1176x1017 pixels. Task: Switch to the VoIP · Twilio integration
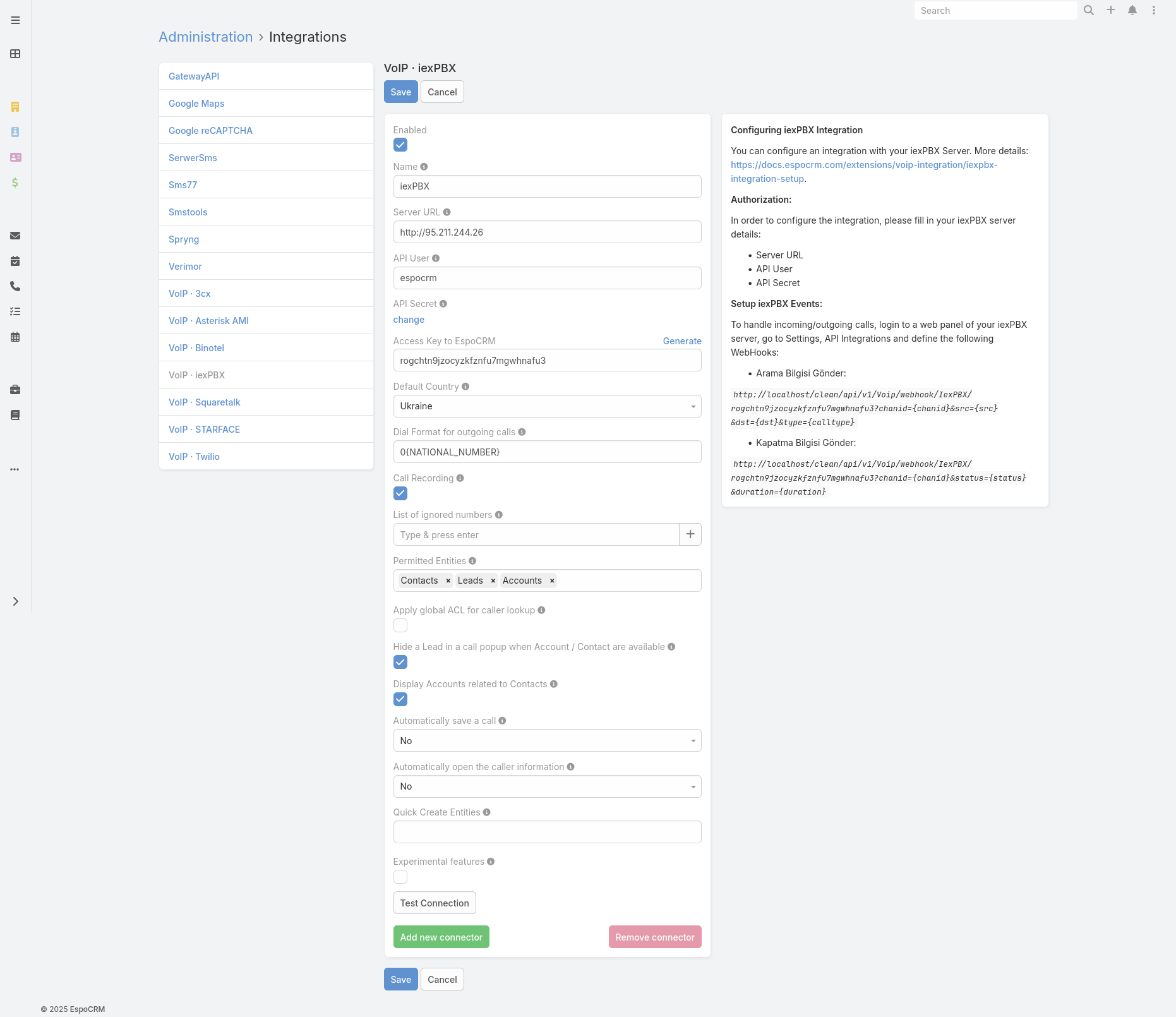pos(194,456)
